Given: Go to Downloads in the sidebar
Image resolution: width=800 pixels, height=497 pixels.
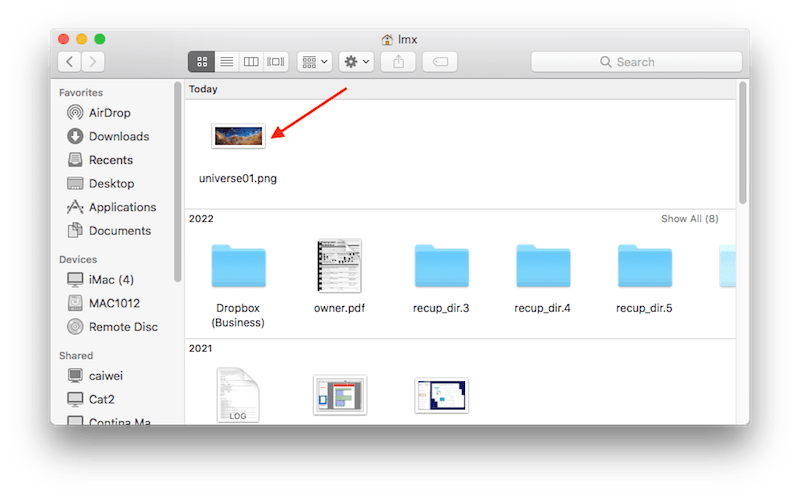Looking at the screenshot, I should [118, 136].
